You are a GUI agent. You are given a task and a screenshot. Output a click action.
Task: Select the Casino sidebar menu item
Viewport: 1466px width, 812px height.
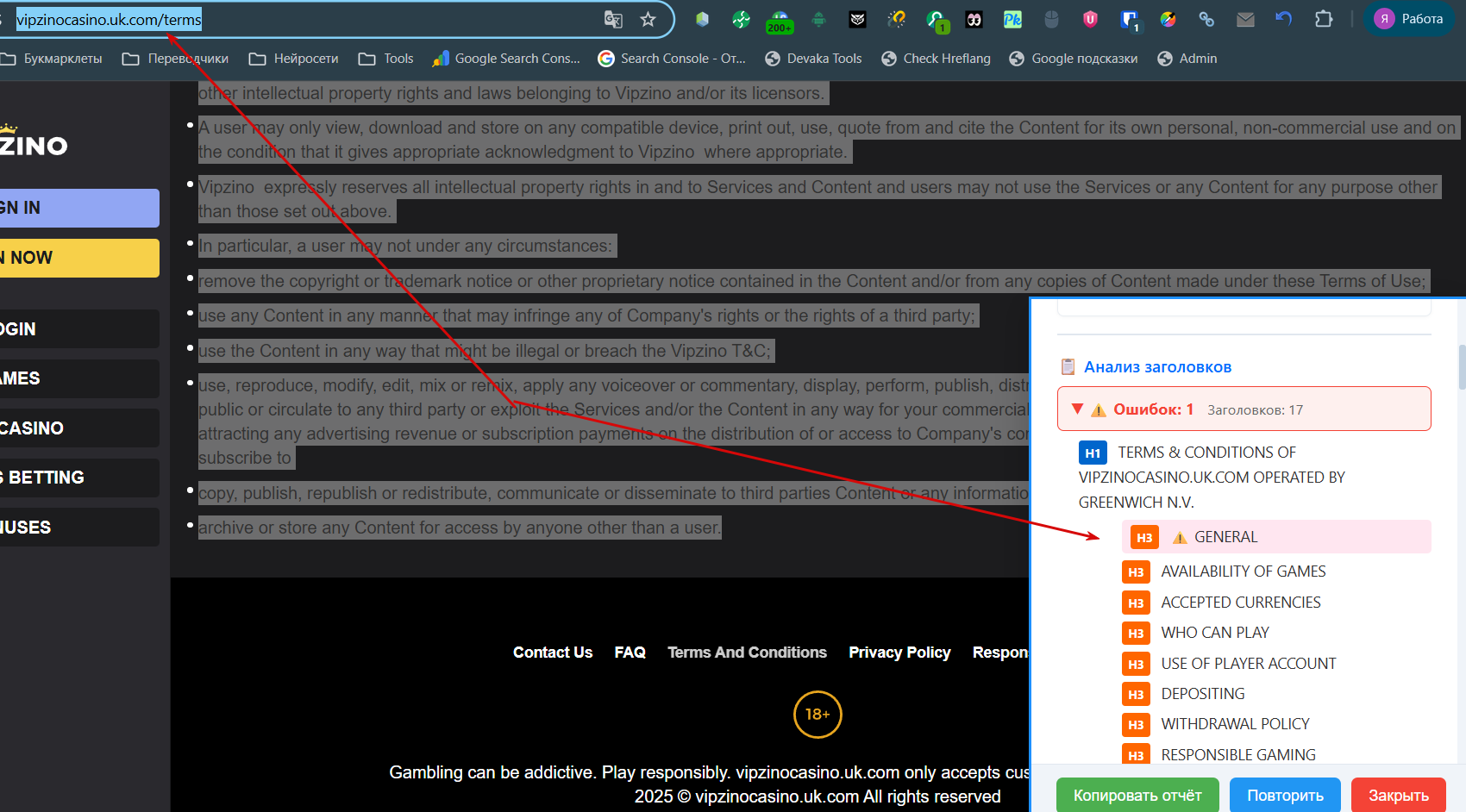[79, 428]
